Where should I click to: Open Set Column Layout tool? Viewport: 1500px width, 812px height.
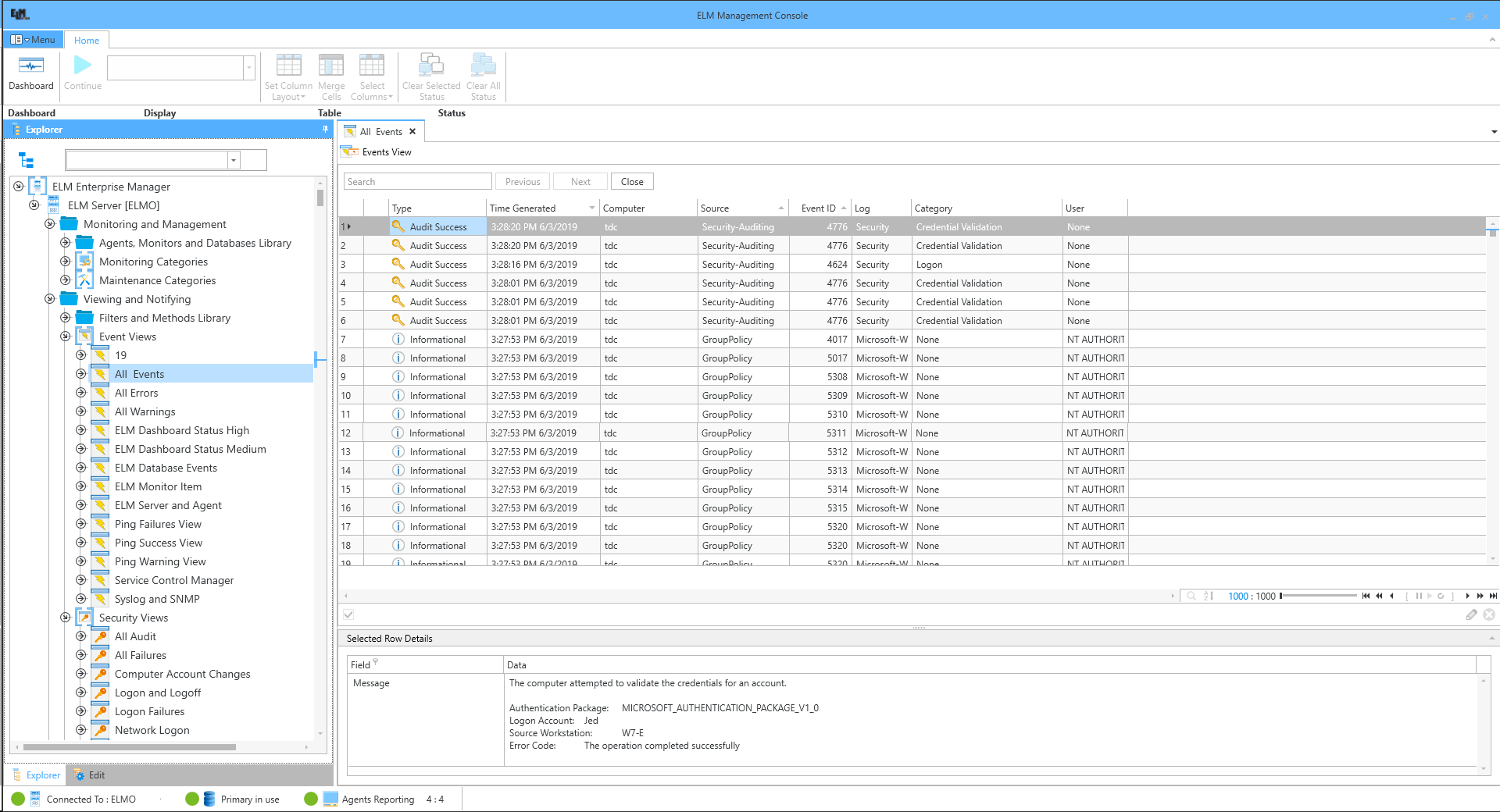pyautogui.click(x=288, y=77)
